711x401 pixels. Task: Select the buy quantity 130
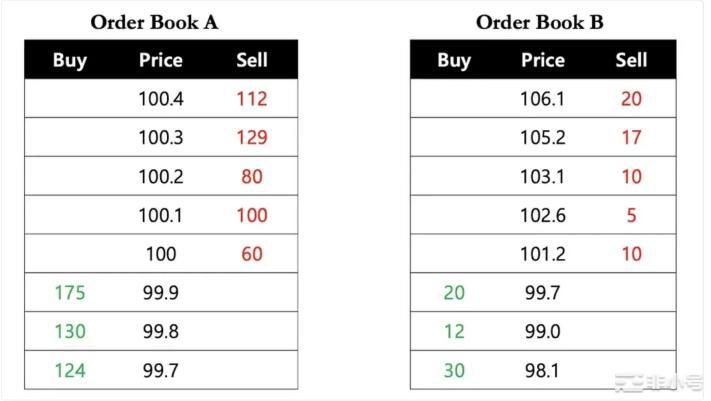click(x=70, y=332)
